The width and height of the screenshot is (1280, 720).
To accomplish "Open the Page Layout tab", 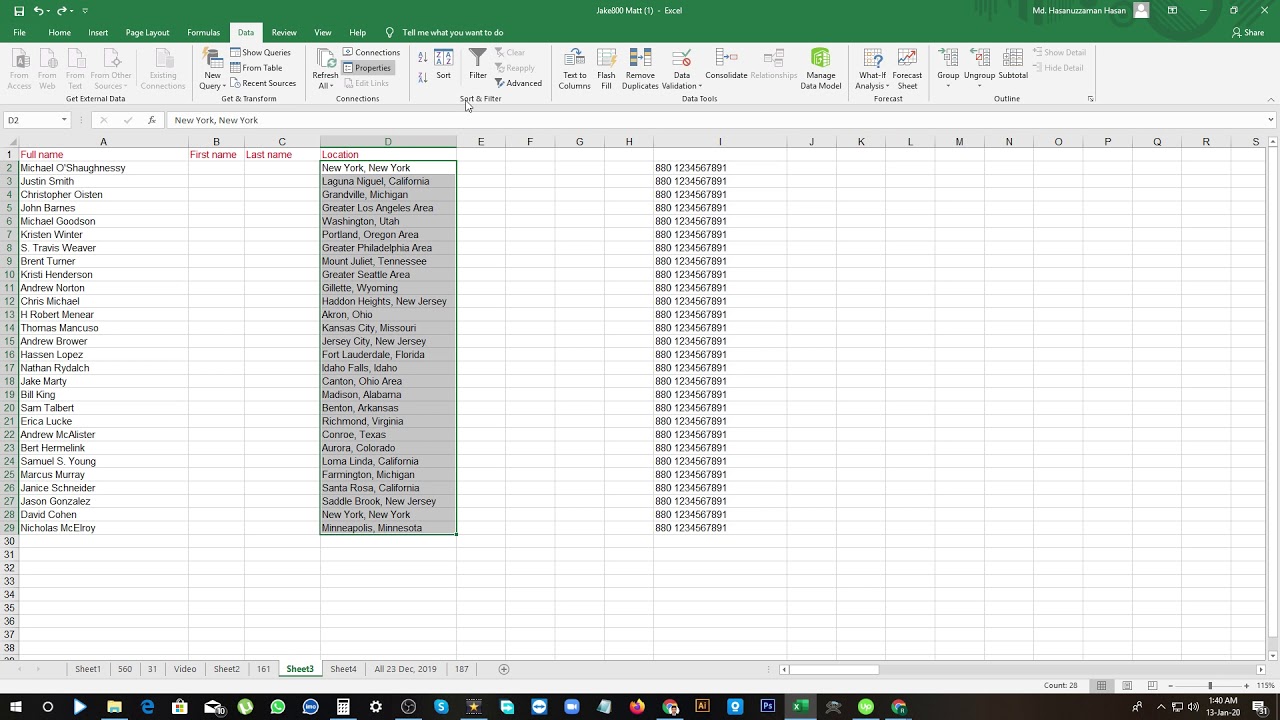I will tap(147, 33).
